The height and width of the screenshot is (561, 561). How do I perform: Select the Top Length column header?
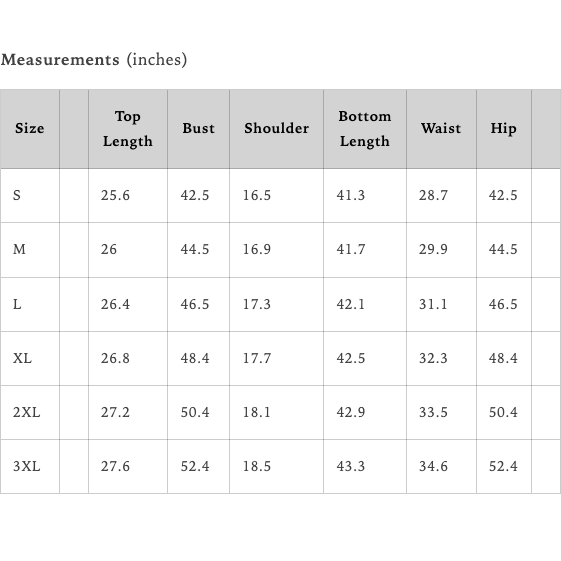(x=128, y=129)
